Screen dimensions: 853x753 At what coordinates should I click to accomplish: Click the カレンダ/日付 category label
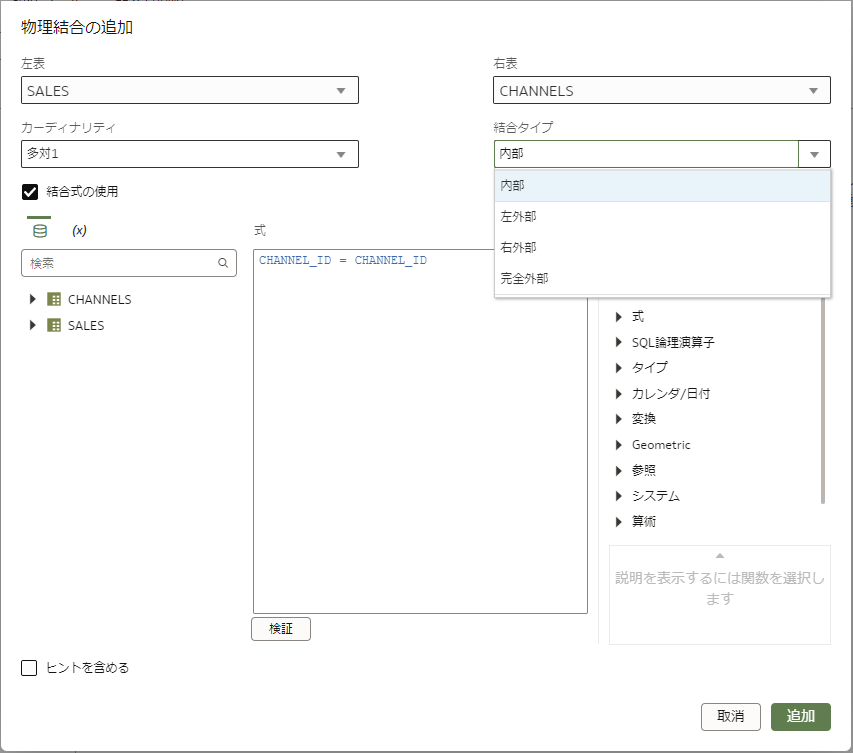click(671, 393)
